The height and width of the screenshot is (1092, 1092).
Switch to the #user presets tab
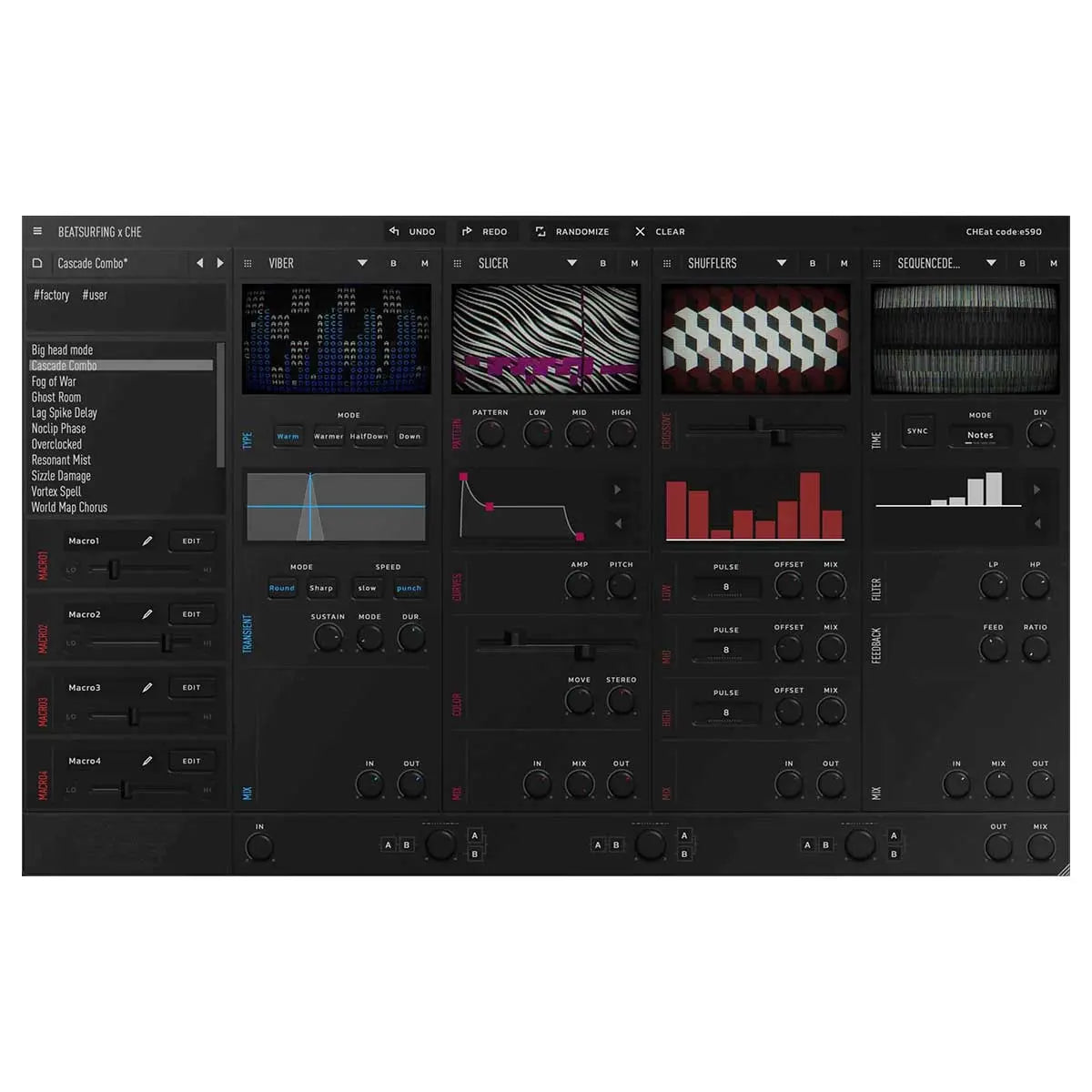(x=95, y=295)
